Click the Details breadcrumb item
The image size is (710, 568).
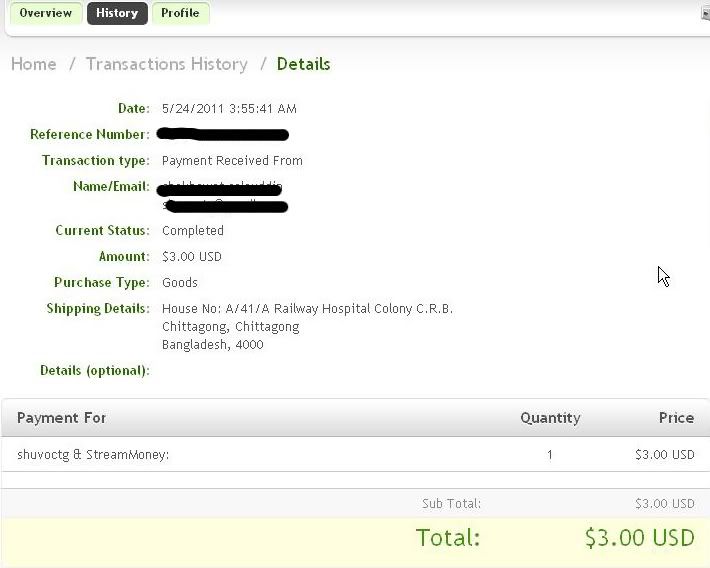point(303,64)
